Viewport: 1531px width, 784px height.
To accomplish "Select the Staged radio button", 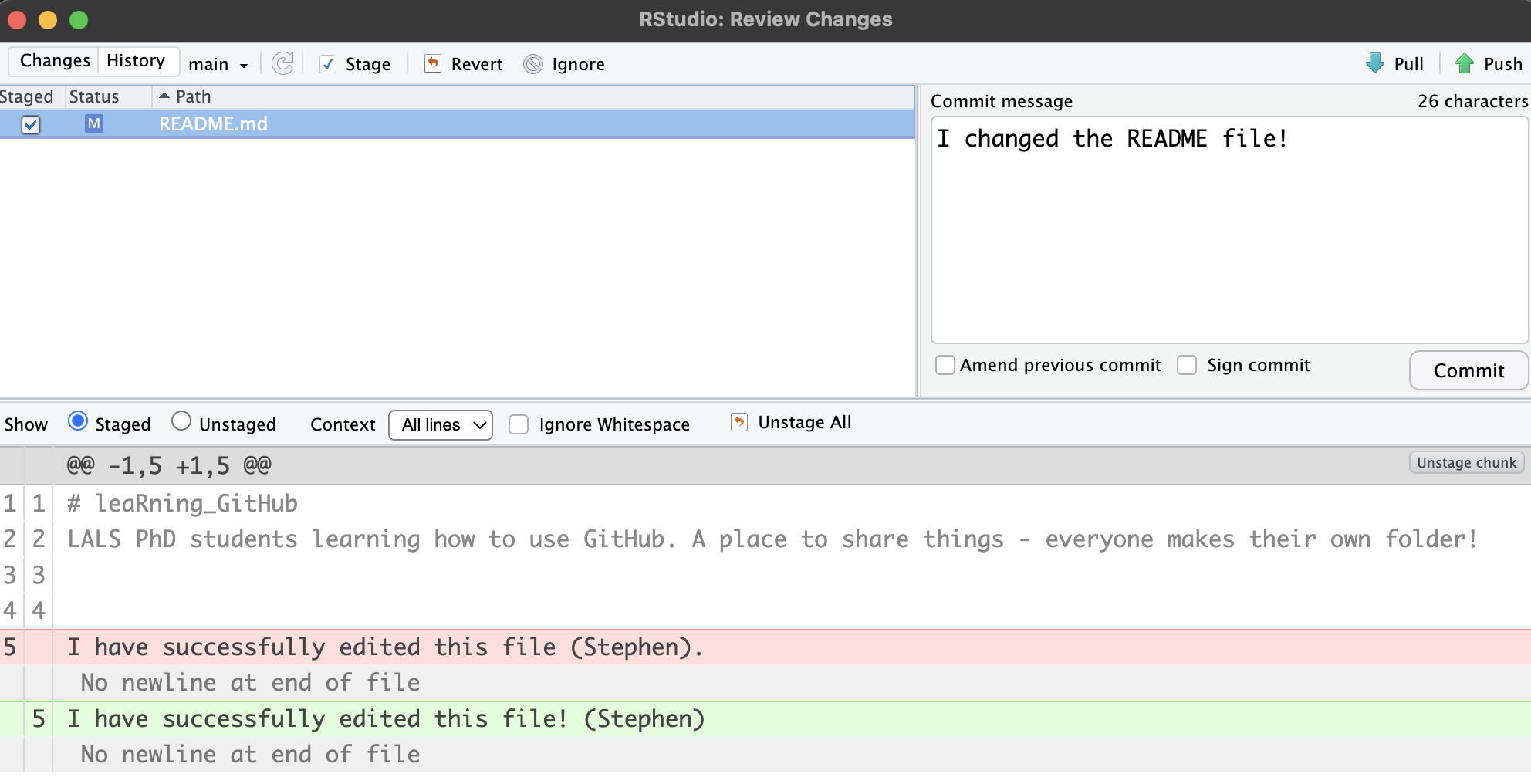I will [x=78, y=421].
